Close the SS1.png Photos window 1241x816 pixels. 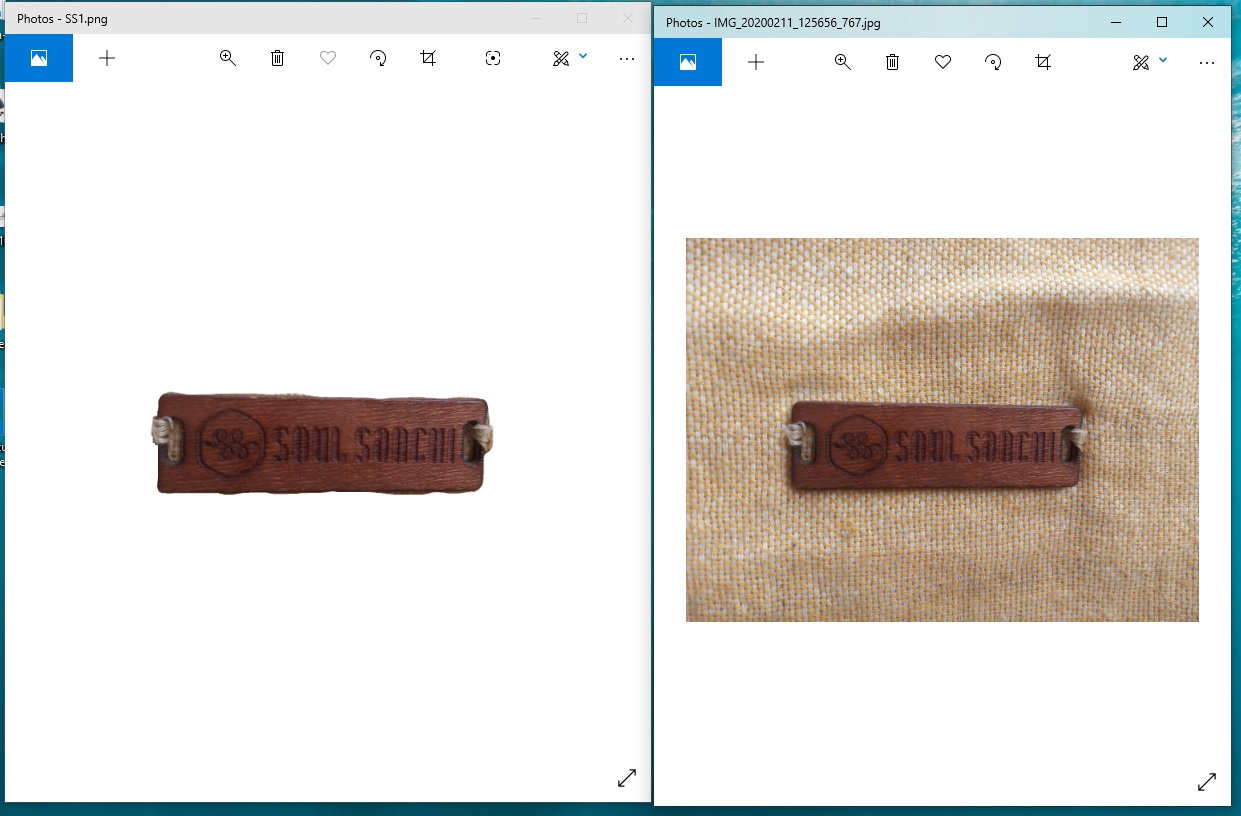pyautogui.click(x=628, y=18)
